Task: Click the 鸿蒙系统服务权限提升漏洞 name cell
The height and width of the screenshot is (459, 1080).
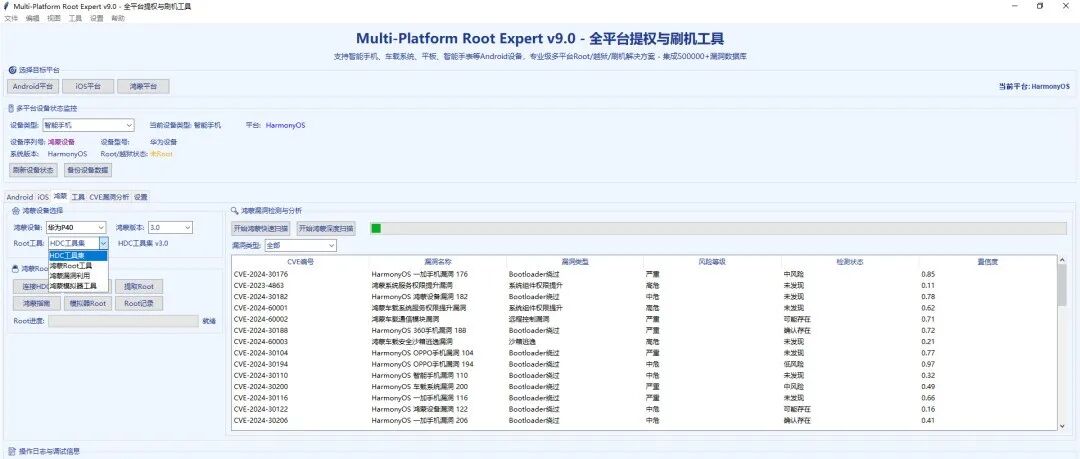Action: [x=412, y=285]
